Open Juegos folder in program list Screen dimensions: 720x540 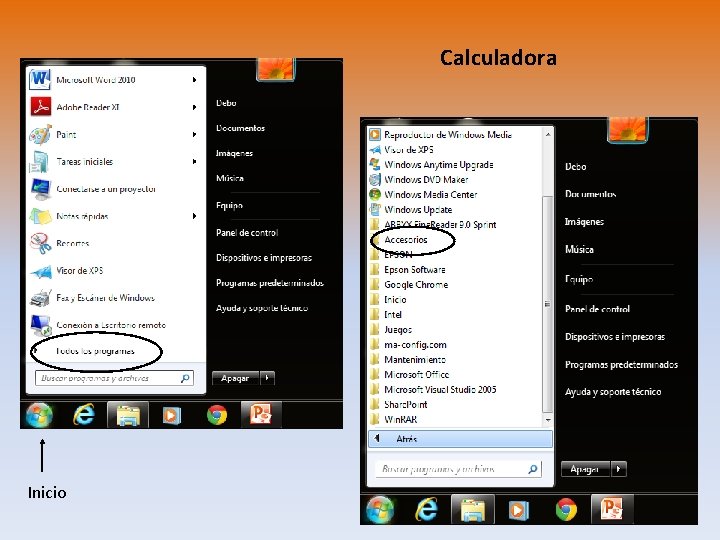click(x=398, y=329)
